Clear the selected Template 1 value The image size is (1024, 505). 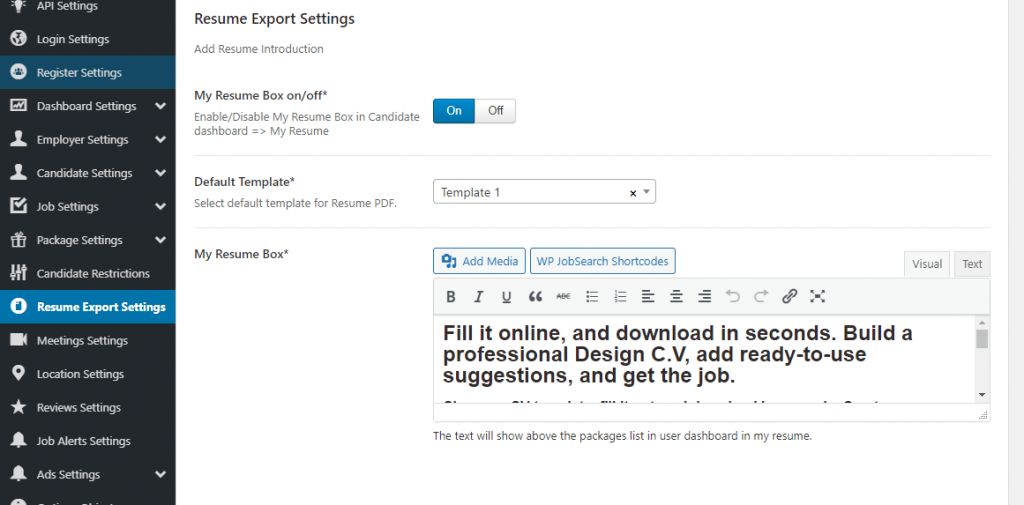coord(632,193)
